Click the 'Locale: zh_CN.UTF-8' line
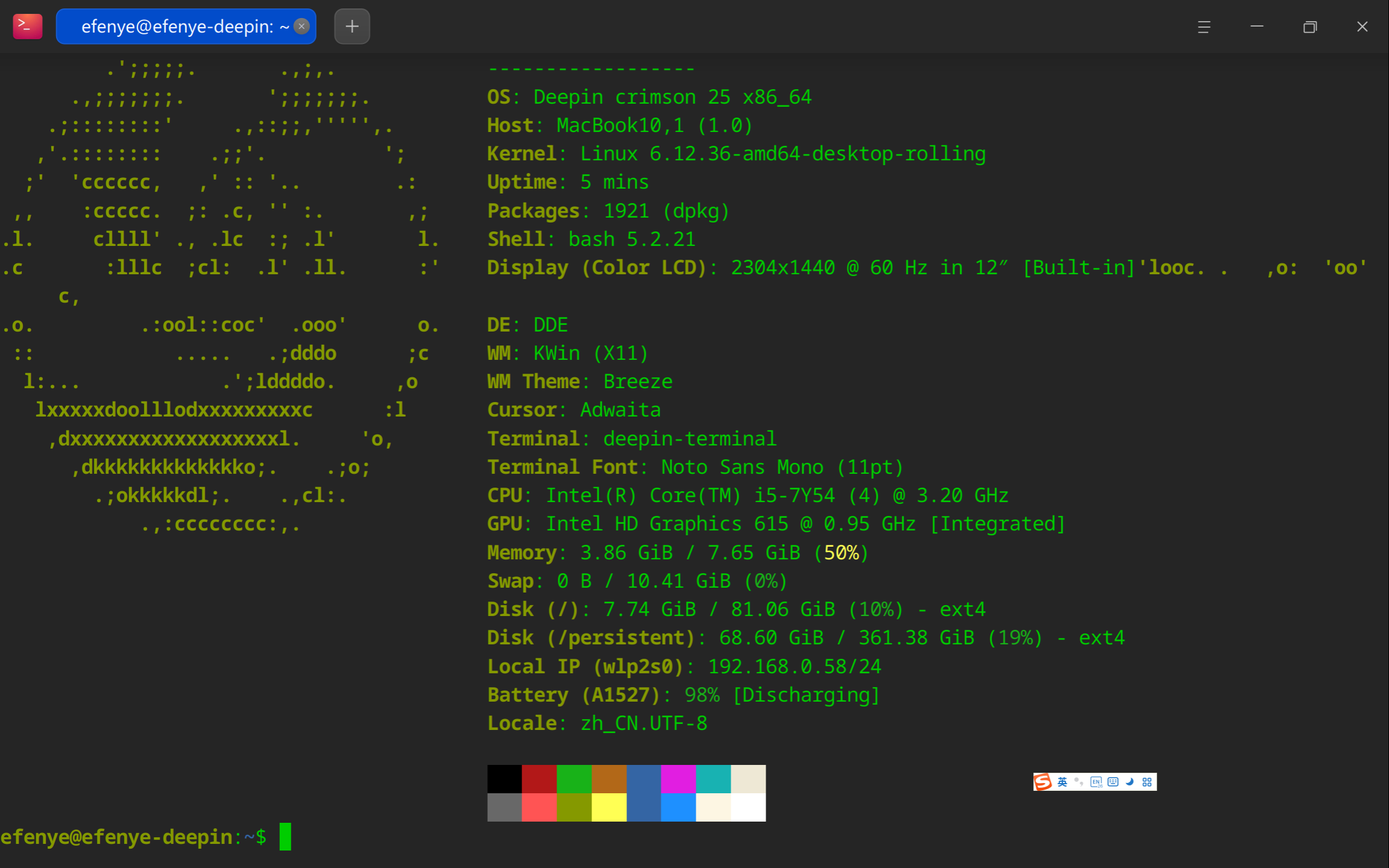The height and width of the screenshot is (868, 1389). click(x=597, y=723)
